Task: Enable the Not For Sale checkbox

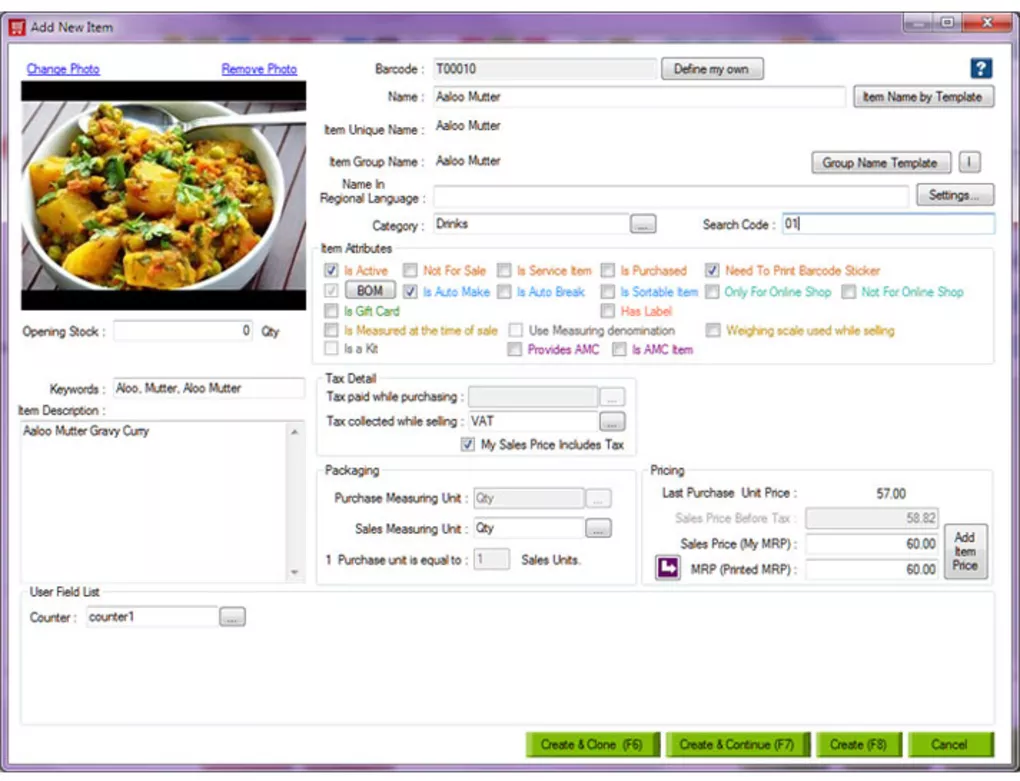Action: tap(410, 271)
